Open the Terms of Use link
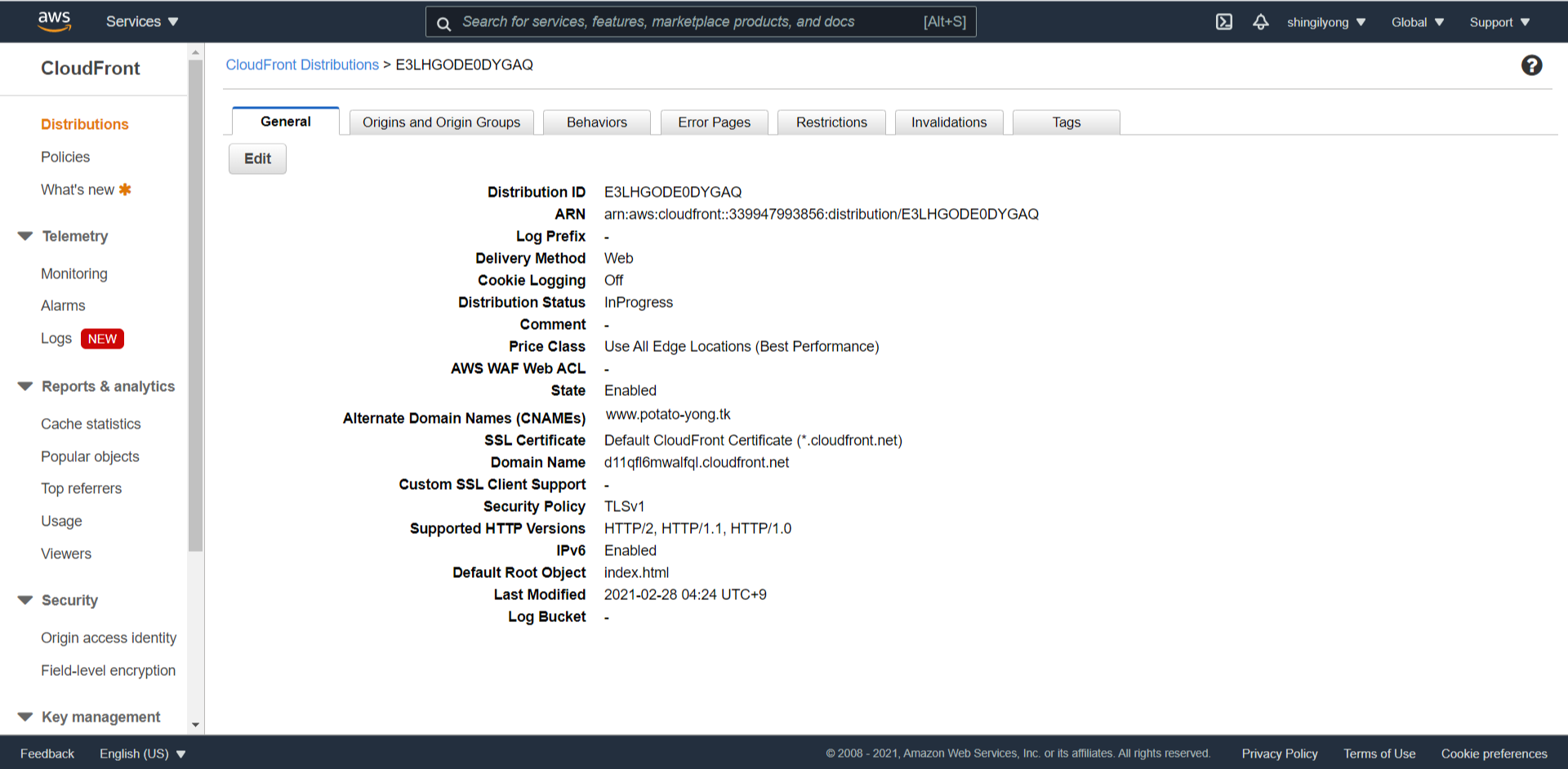Viewport: 1568px width, 769px height. coord(1379,753)
